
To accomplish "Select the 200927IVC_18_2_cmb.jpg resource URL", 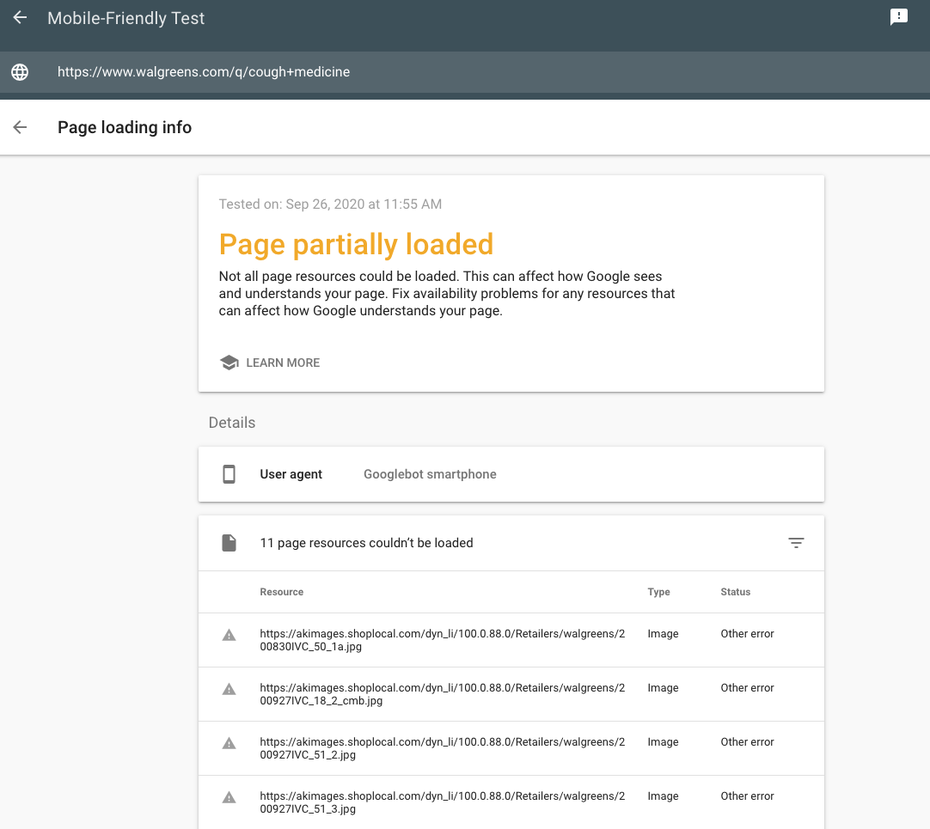I will pyautogui.click(x=442, y=694).
